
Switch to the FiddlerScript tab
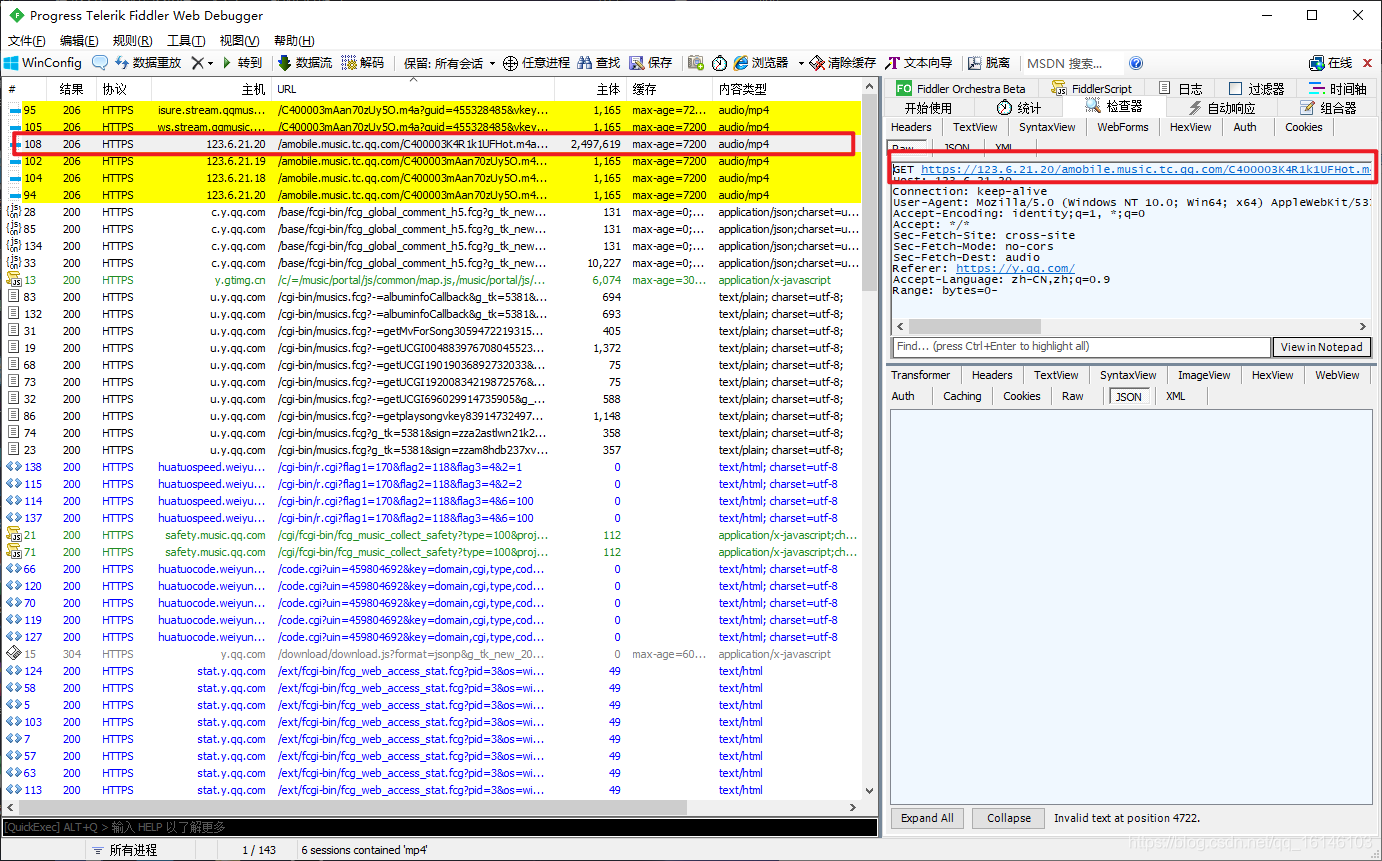(x=1091, y=88)
